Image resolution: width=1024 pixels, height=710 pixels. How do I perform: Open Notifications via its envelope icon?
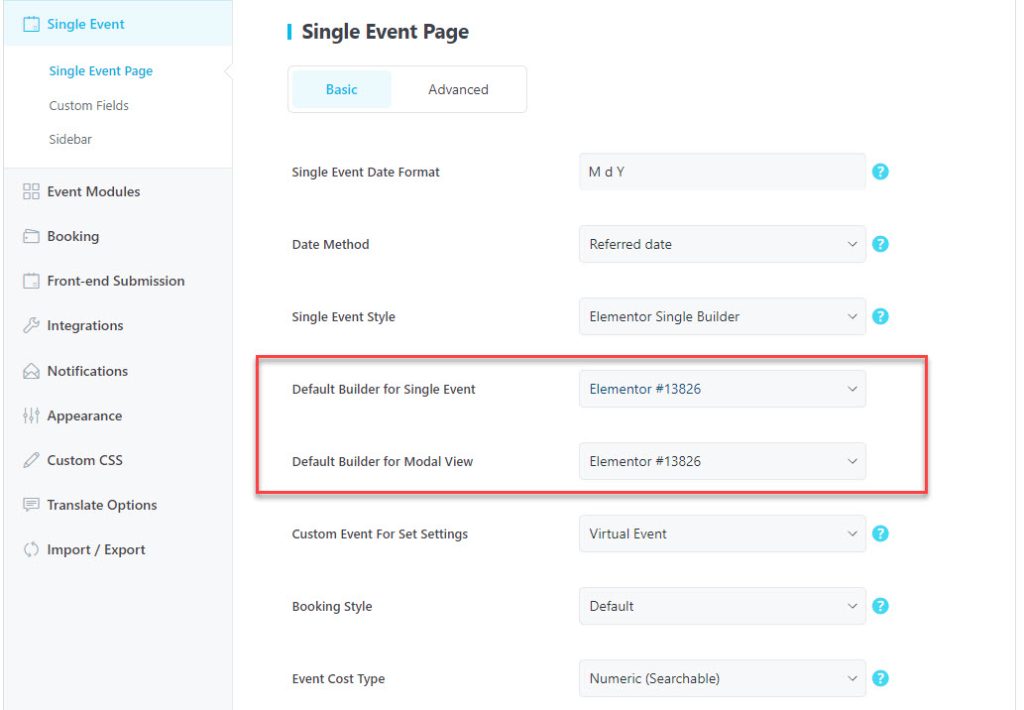click(31, 370)
